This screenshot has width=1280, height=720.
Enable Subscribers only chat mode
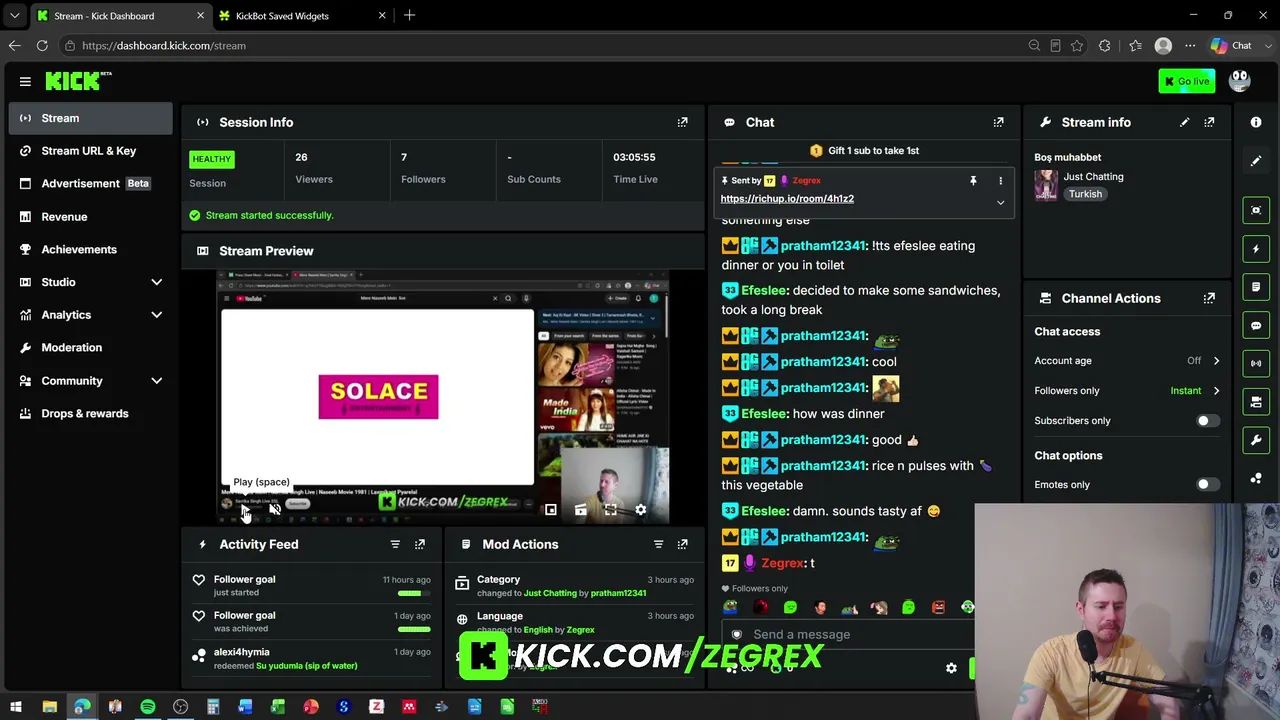(x=1207, y=421)
